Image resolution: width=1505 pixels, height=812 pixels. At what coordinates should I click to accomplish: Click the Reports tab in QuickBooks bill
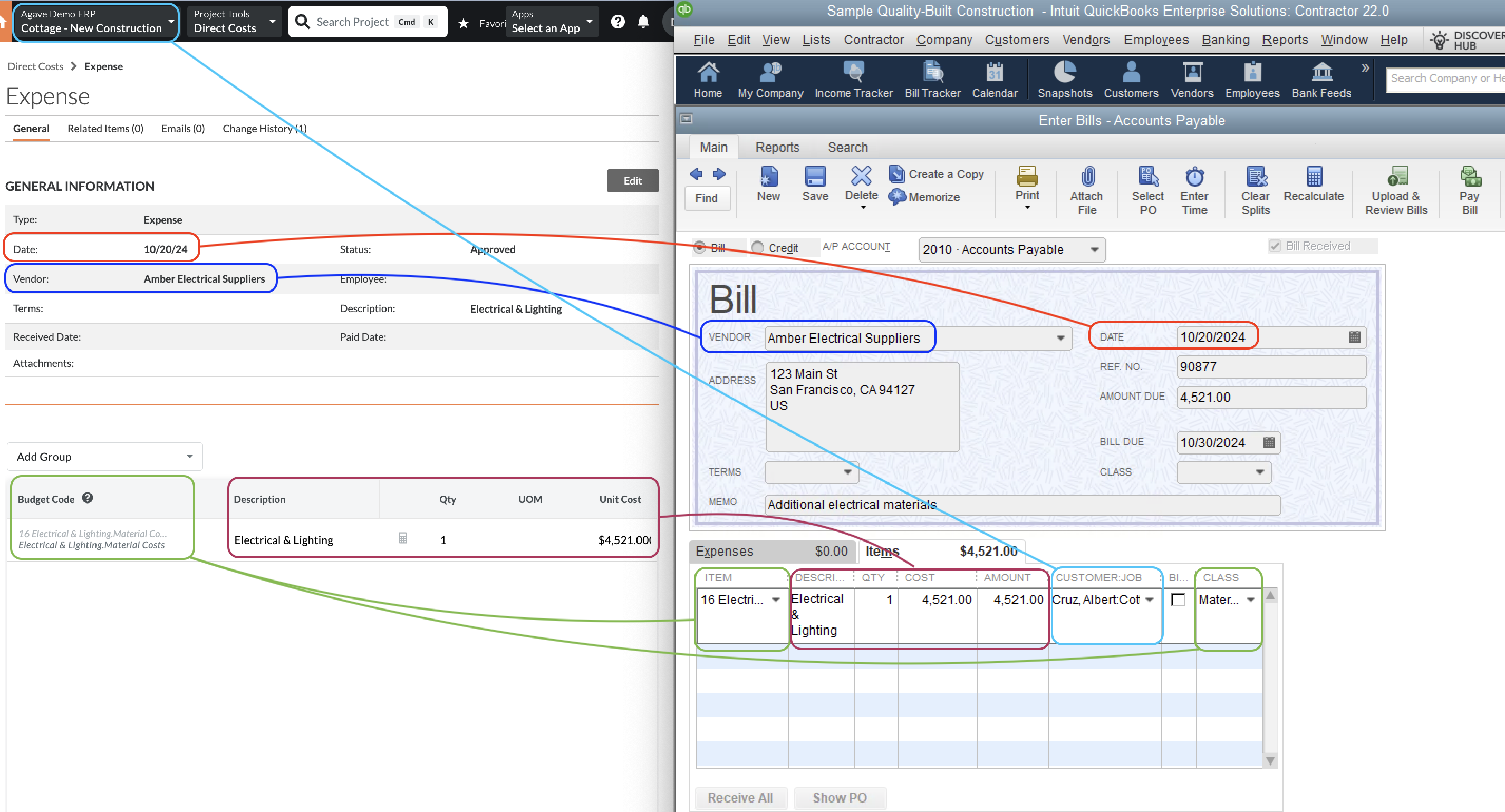(x=777, y=147)
